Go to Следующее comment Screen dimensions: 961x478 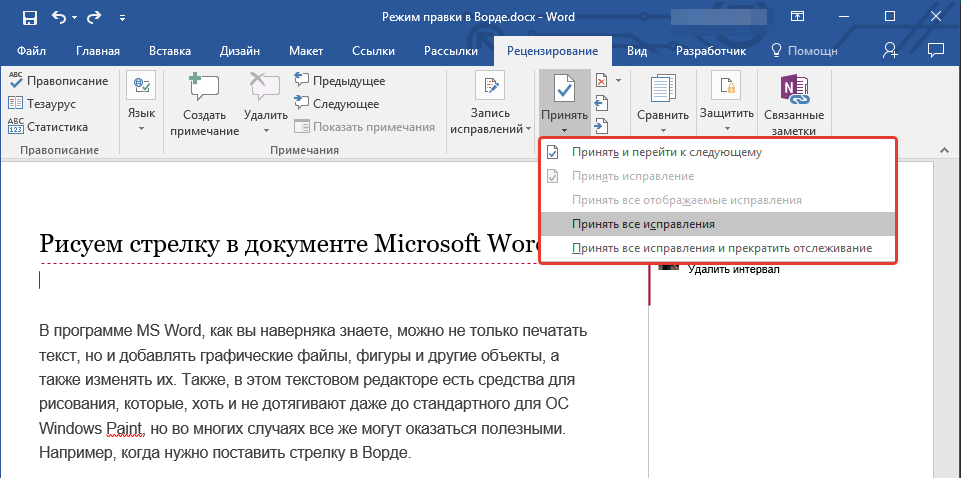[336, 104]
